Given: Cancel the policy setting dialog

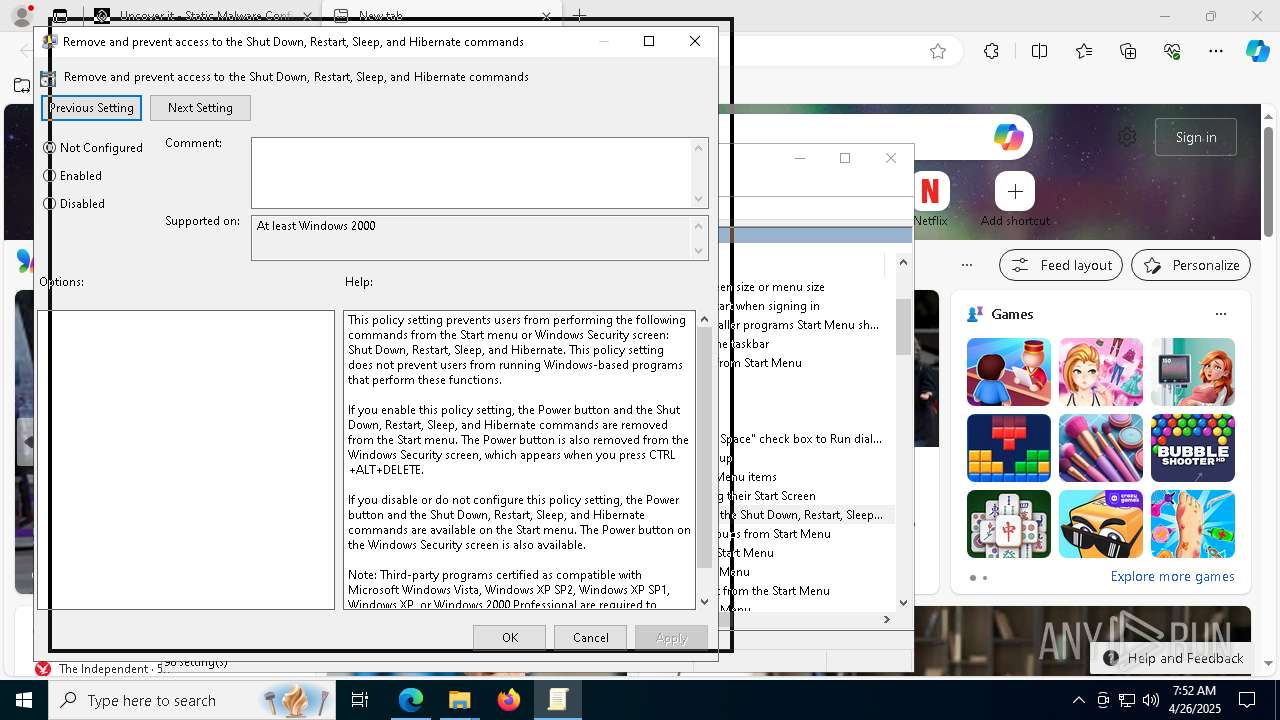Looking at the screenshot, I should 591,638.
